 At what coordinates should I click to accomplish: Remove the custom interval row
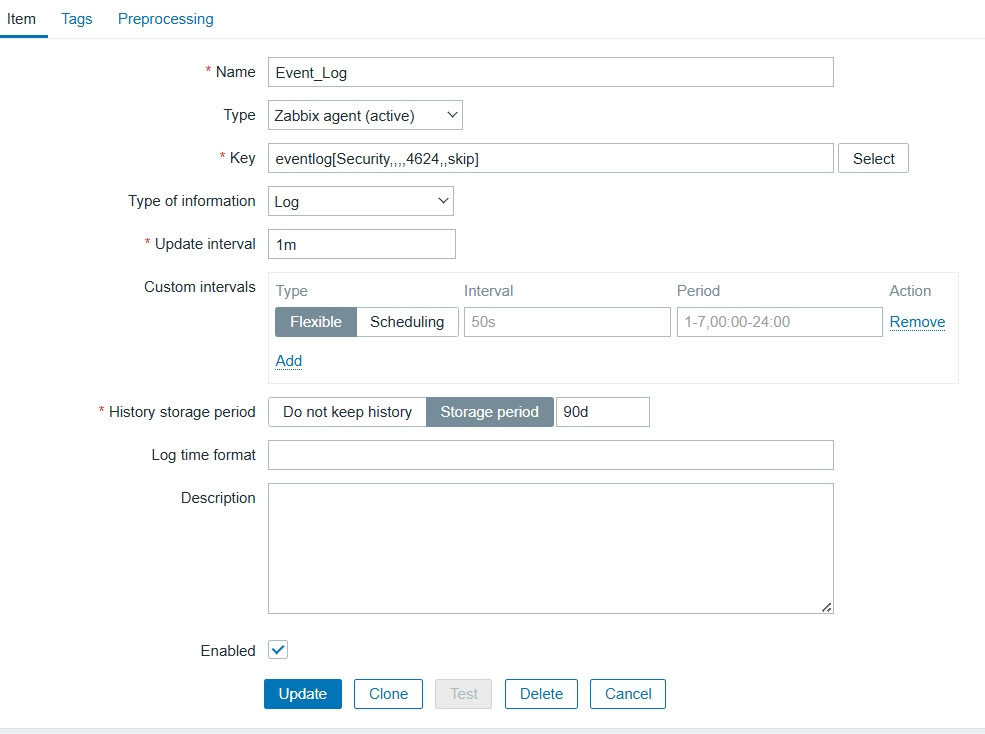(x=917, y=322)
